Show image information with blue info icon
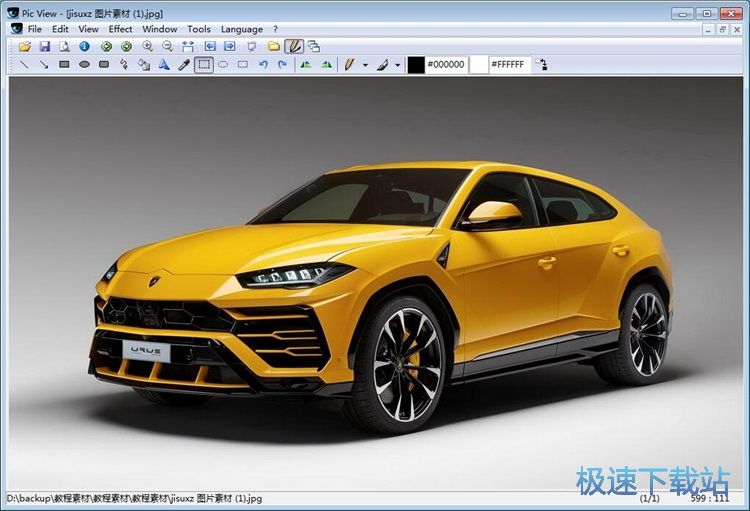 point(85,46)
